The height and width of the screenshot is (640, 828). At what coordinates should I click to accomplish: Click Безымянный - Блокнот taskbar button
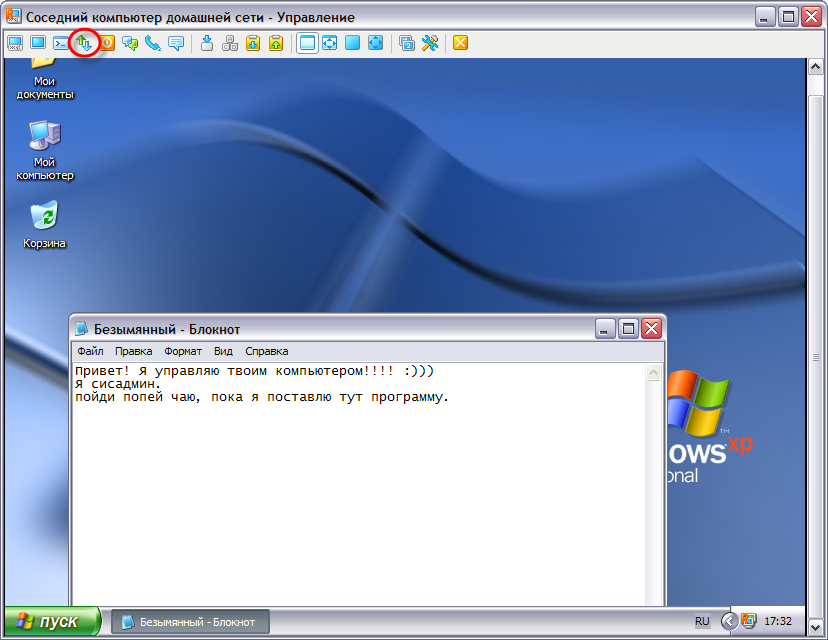[188, 622]
